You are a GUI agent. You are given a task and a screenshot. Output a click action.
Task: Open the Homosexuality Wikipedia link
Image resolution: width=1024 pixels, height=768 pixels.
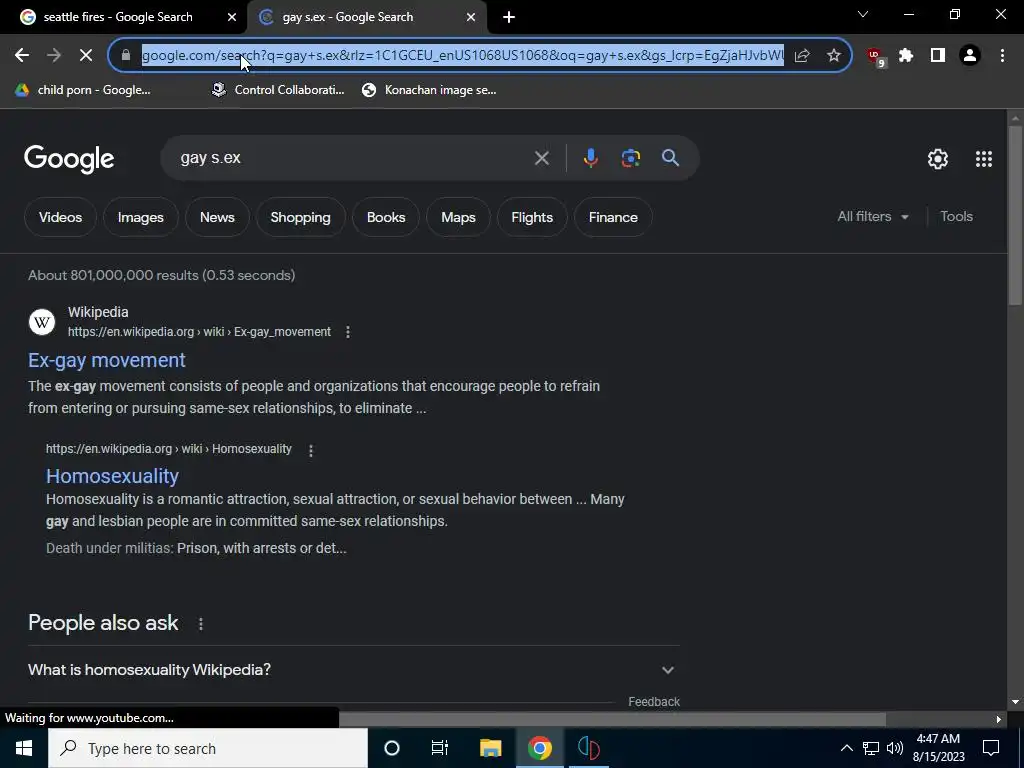[112, 476]
